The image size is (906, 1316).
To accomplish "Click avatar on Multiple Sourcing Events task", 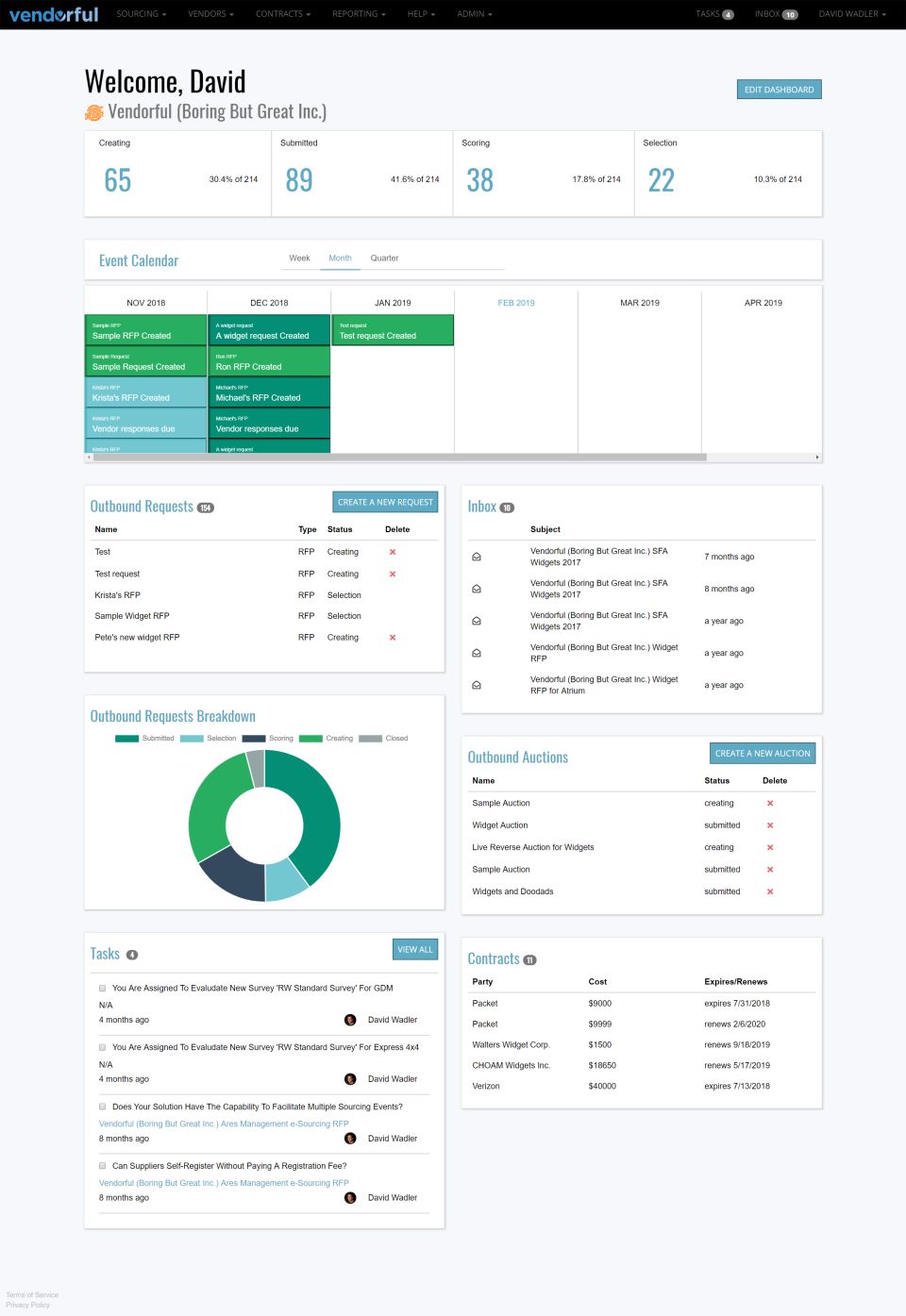I will pyautogui.click(x=350, y=1139).
